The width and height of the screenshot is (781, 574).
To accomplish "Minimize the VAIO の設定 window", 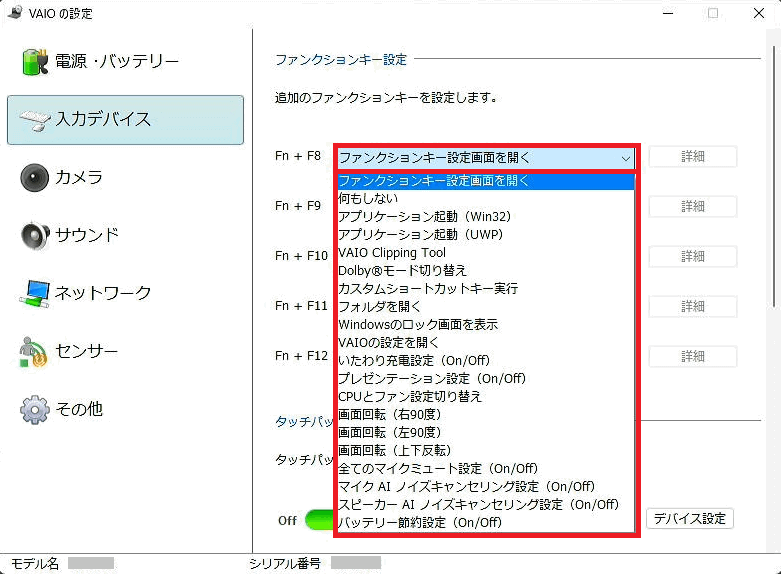I will (x=668, y=13).
